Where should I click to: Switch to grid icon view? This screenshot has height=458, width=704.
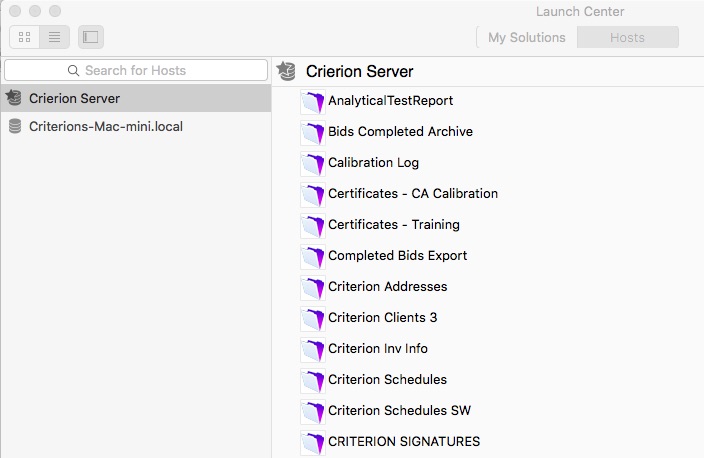point(25,37)
